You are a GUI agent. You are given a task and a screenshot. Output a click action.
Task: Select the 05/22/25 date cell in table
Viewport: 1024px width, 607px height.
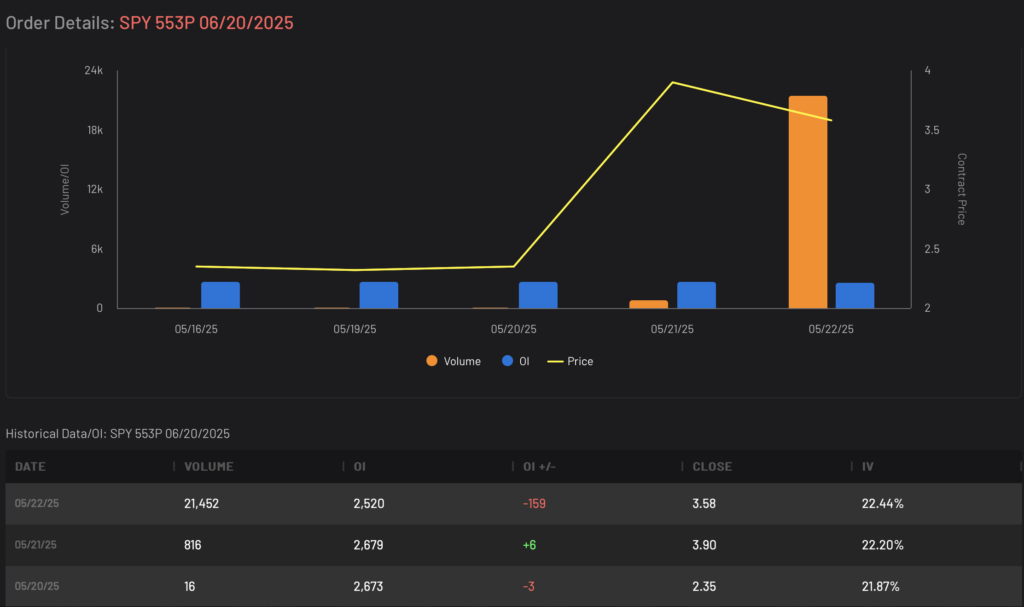[37, 503]
